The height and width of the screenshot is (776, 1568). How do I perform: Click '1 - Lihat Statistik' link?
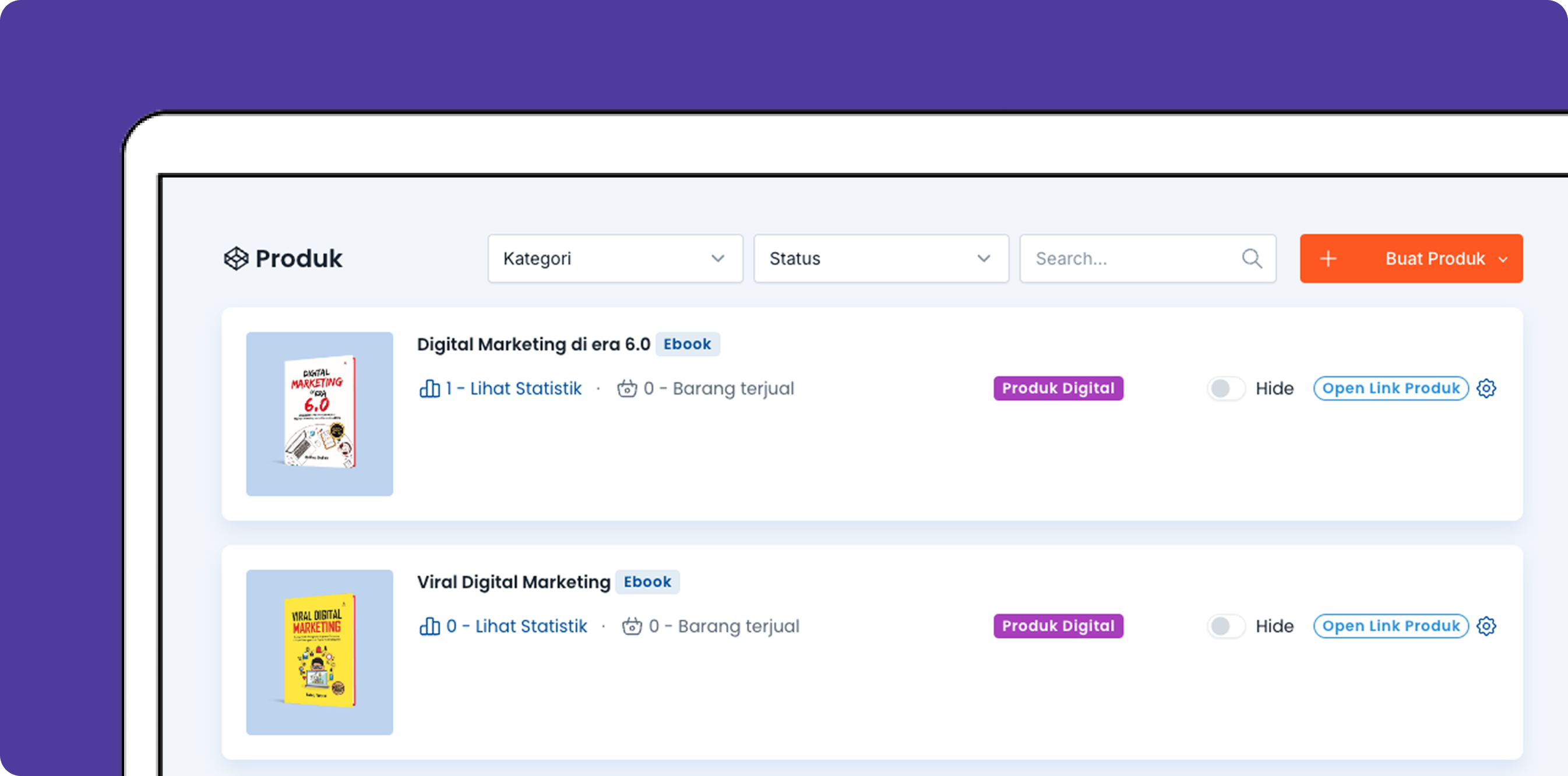coord(513,389)
